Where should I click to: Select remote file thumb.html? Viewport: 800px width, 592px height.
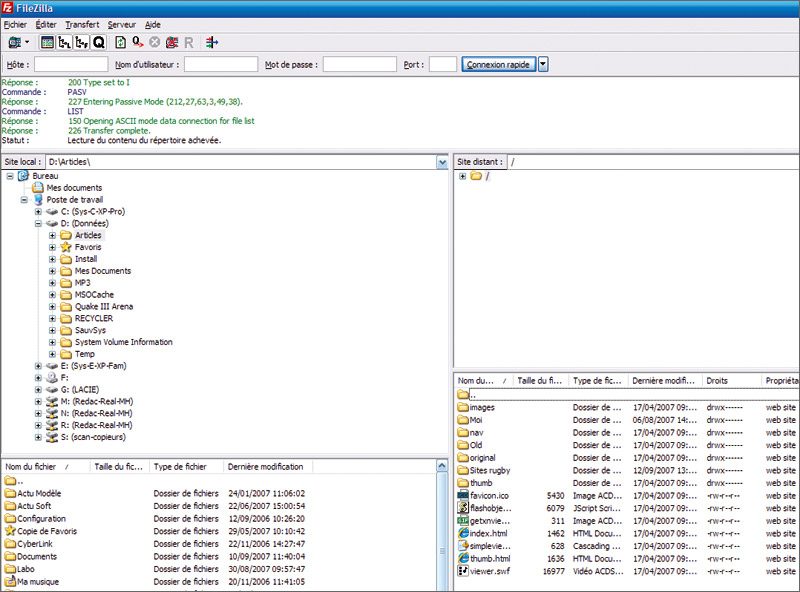click(490, 559)
